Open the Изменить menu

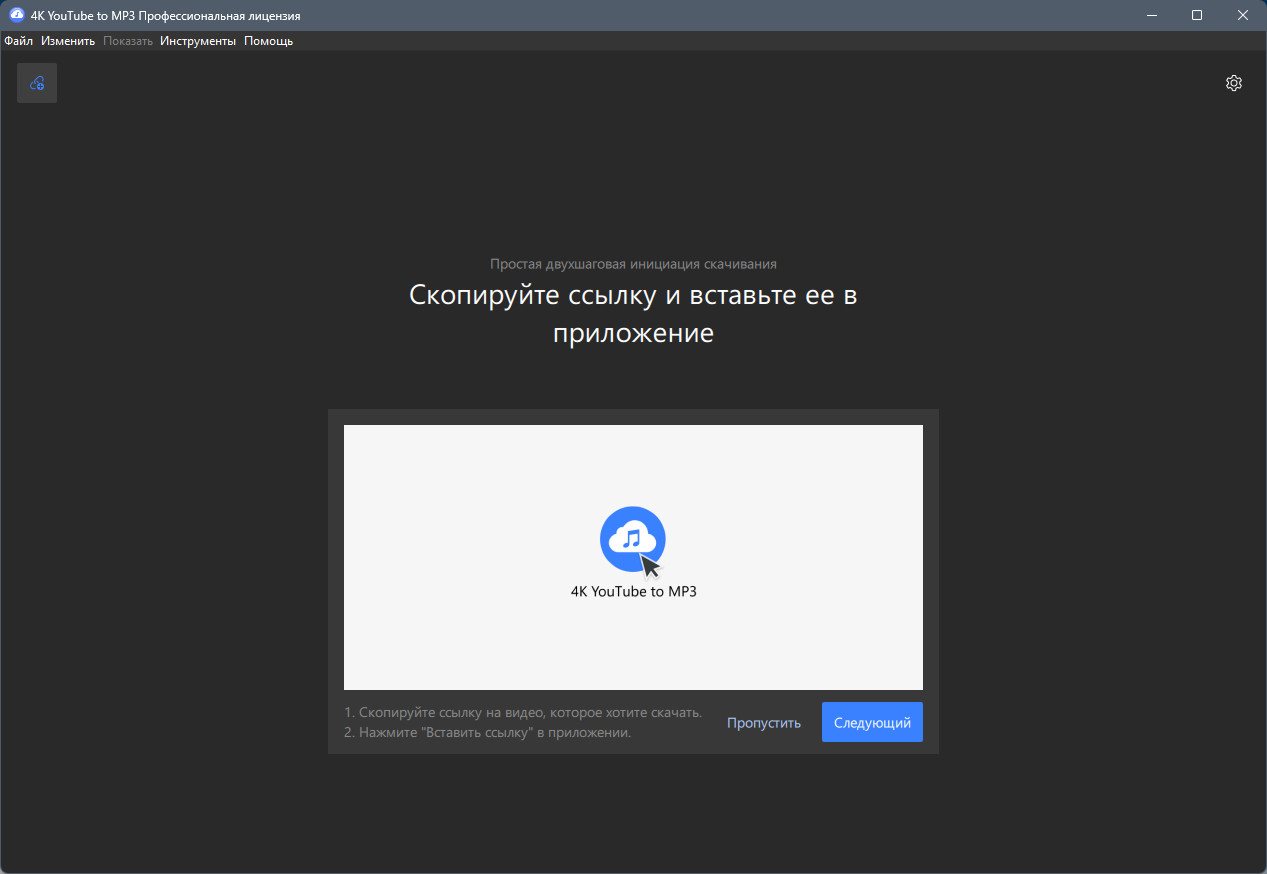tap(68, 41)
